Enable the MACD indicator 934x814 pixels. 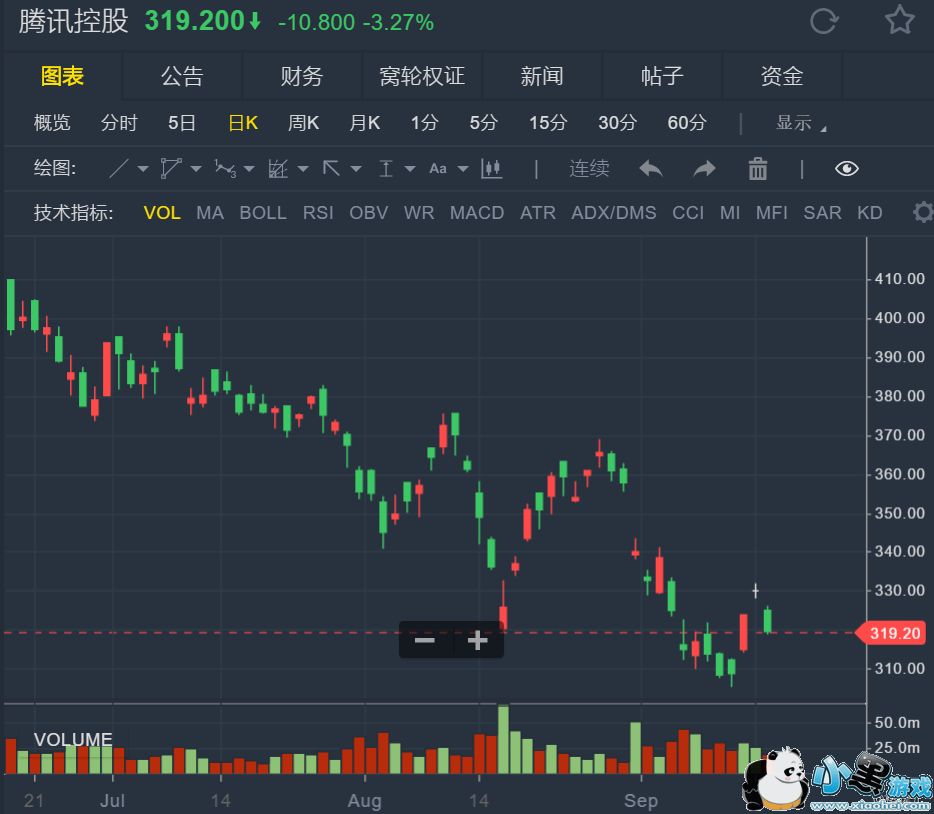pos(477,213)
